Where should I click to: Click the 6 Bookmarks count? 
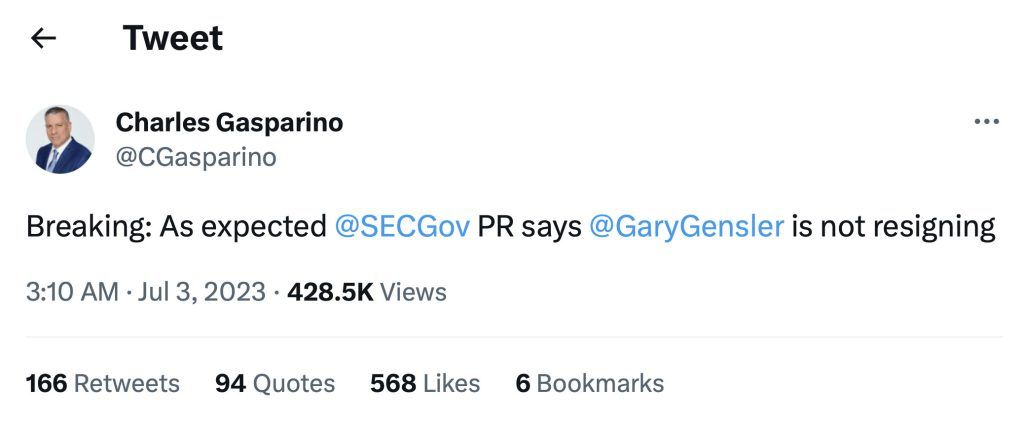tap(589, 383)
